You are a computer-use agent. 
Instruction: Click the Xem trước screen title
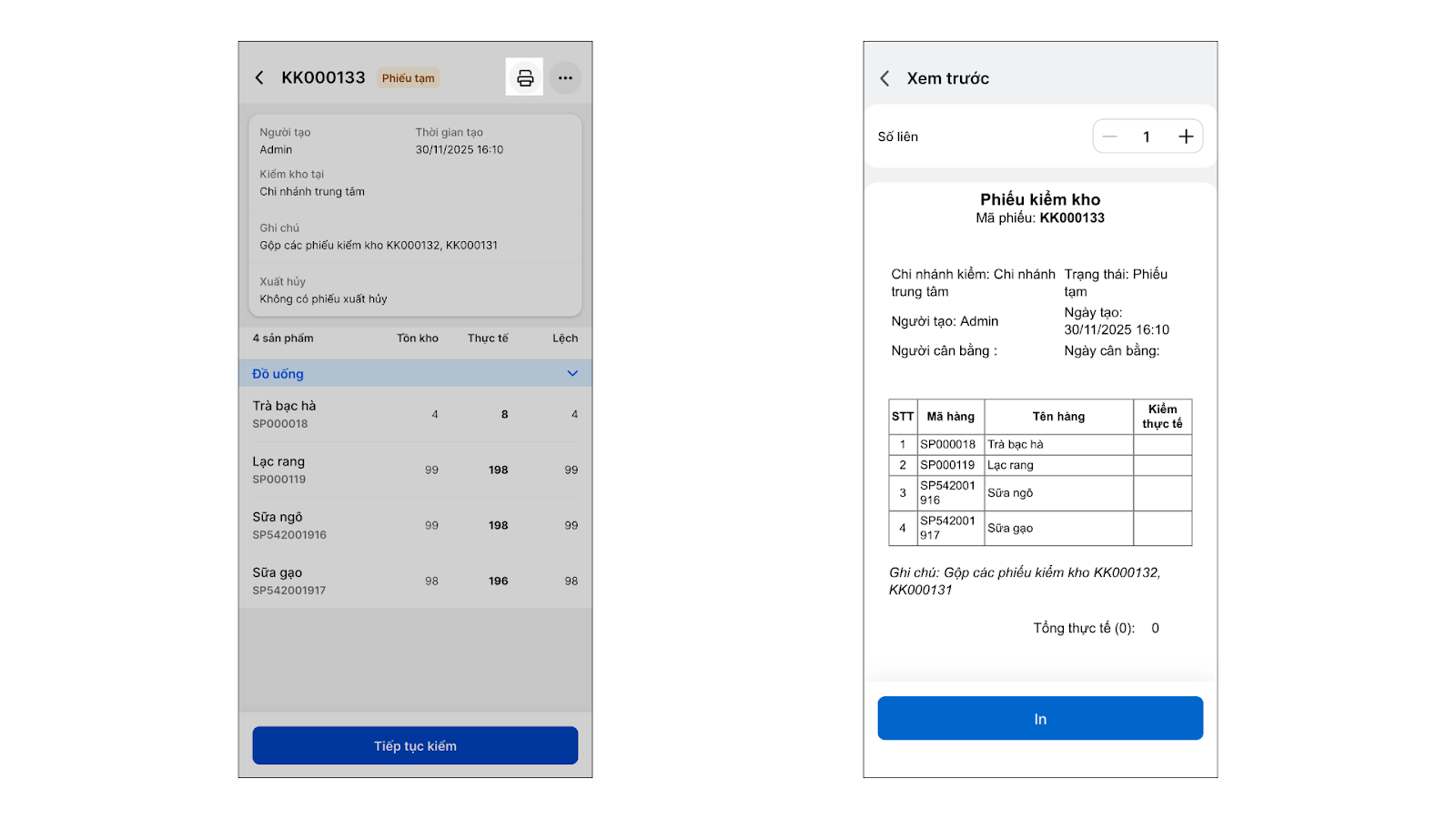point(947,78)
